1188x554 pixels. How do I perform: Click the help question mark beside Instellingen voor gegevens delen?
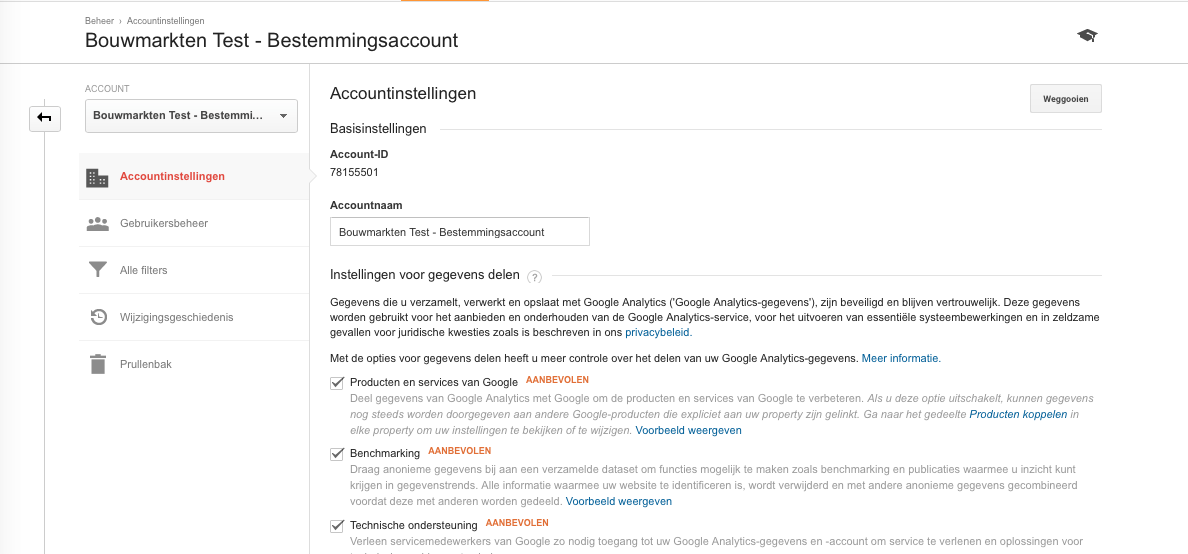(x=535, y=277)
